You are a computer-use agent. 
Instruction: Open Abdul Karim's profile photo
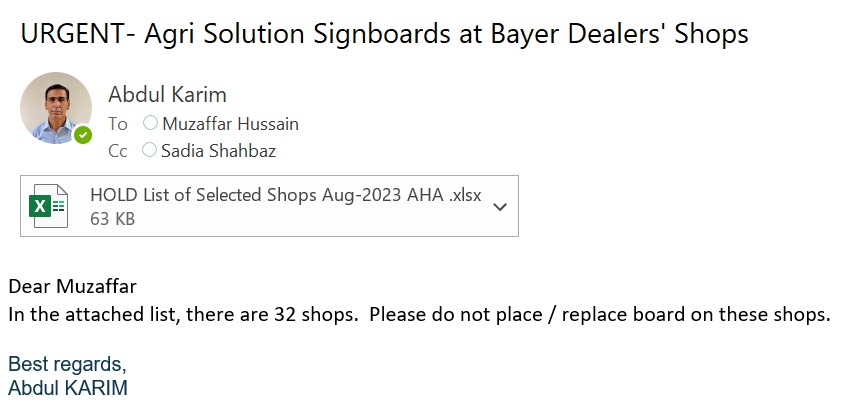coord(55,107)
